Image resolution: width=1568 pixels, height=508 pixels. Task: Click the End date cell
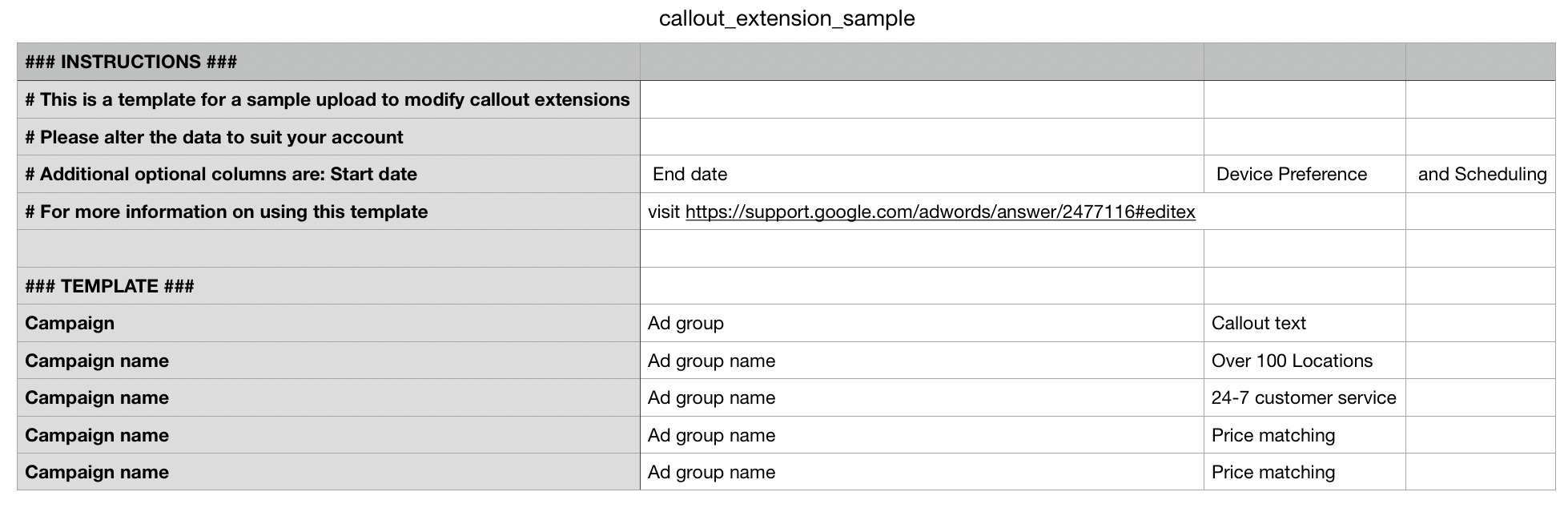click(690, 175)
